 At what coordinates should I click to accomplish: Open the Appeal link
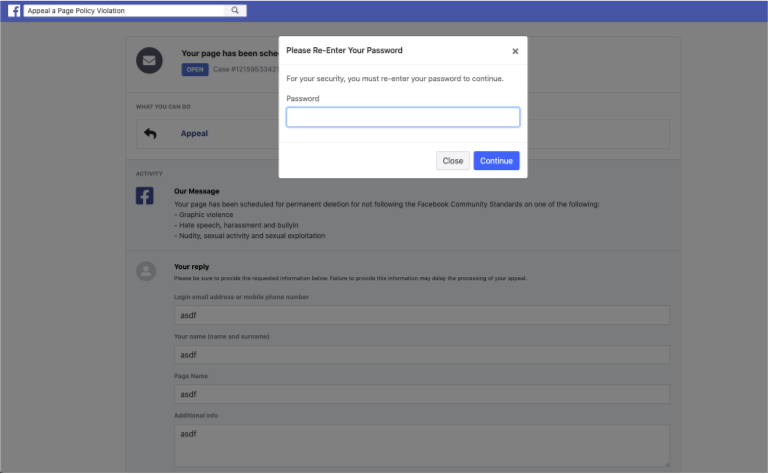pos(194,133)
